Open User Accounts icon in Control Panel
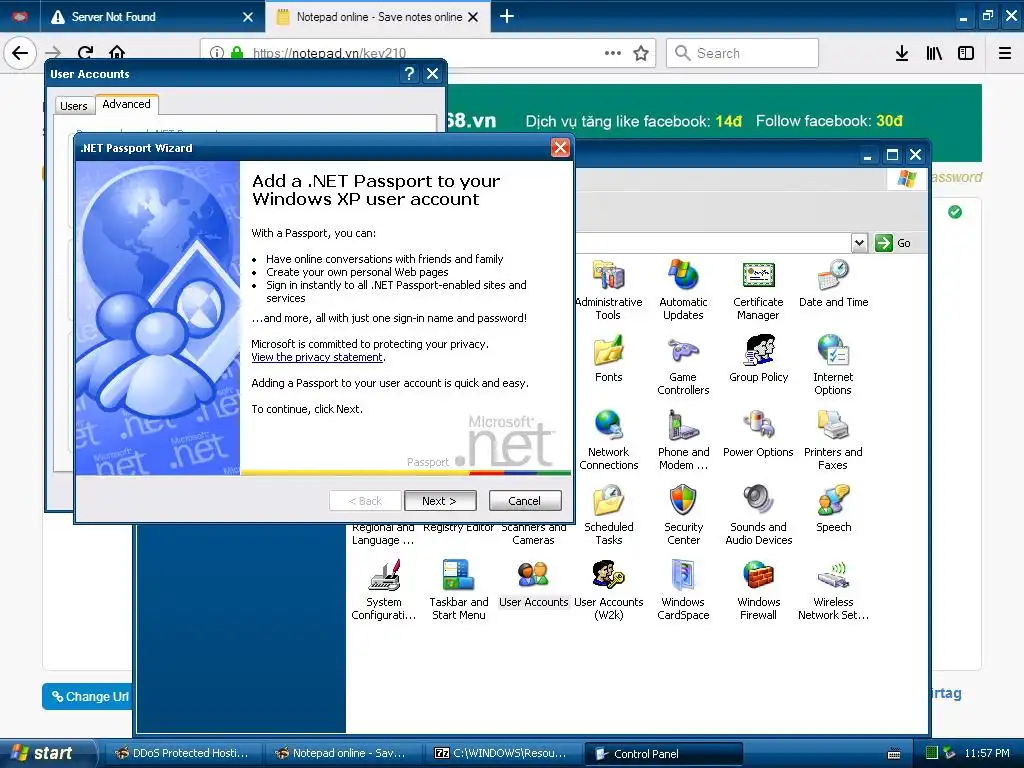This screenshot has height=768, width=1024. click(534, 584)
